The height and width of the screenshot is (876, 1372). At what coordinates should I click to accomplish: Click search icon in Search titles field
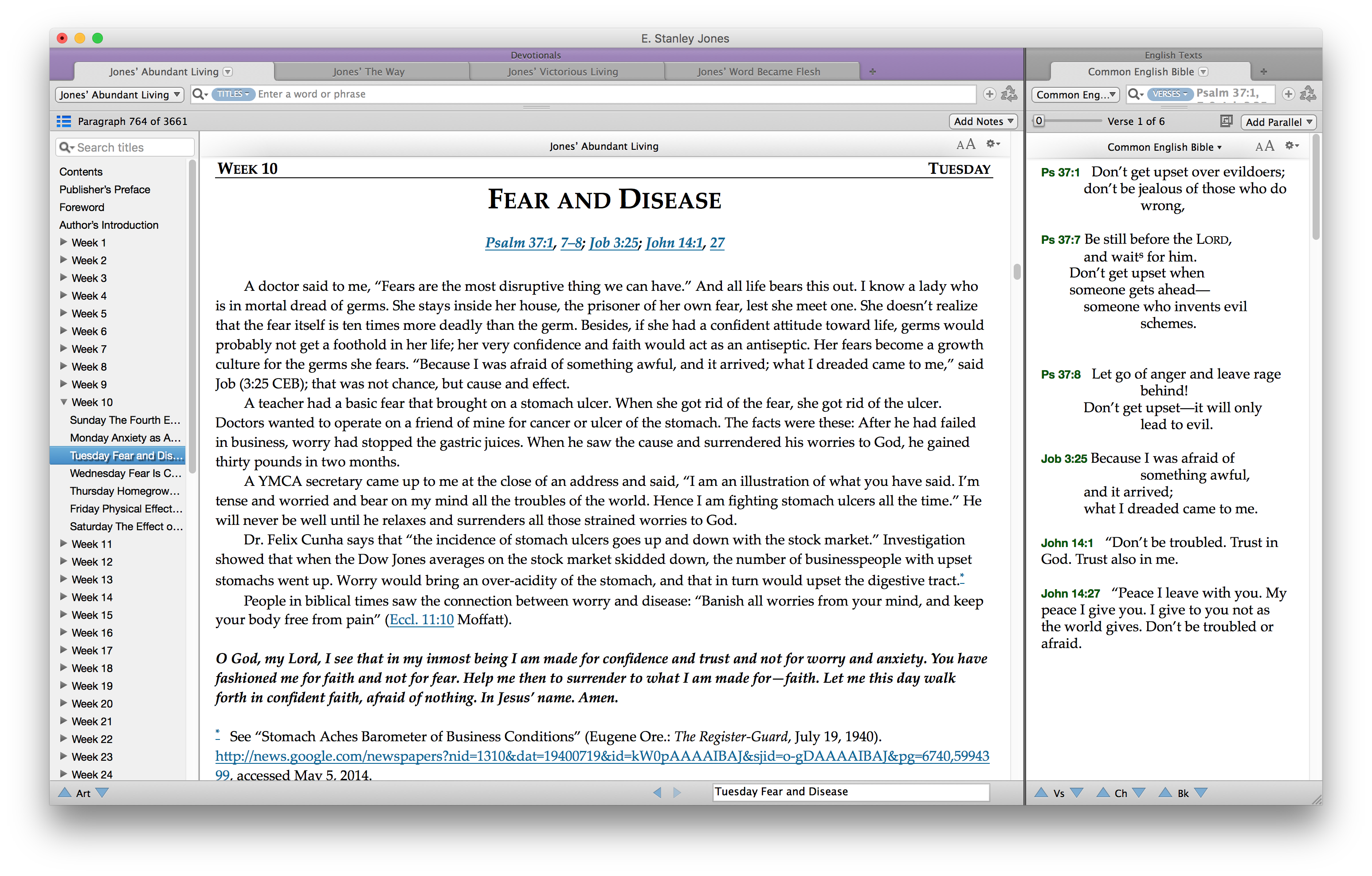click(x=67, y=148)
